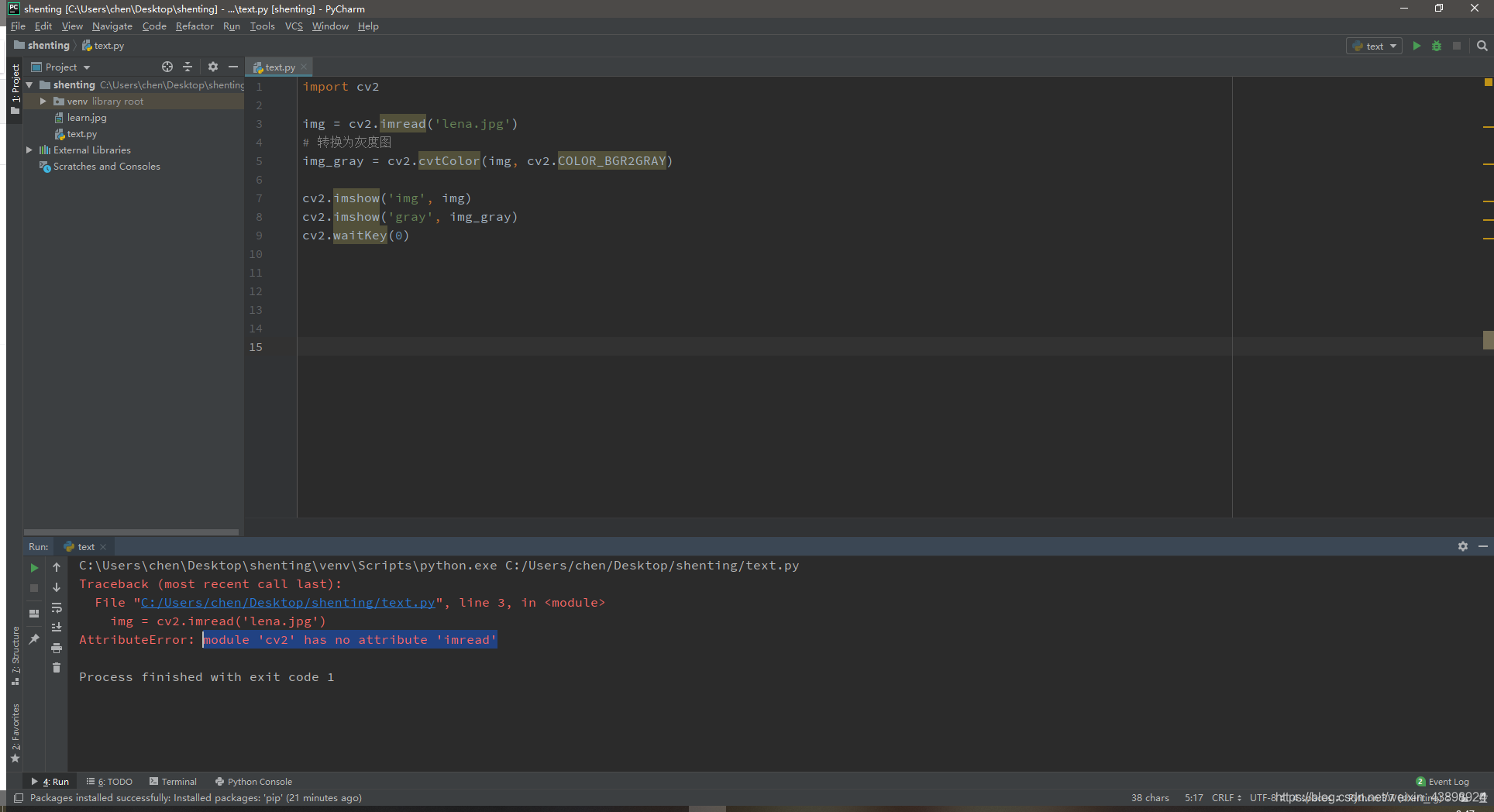
Task: Click the Project panel horizontal scrollbar
Action: pyautogui.click(x=132, y=532)
